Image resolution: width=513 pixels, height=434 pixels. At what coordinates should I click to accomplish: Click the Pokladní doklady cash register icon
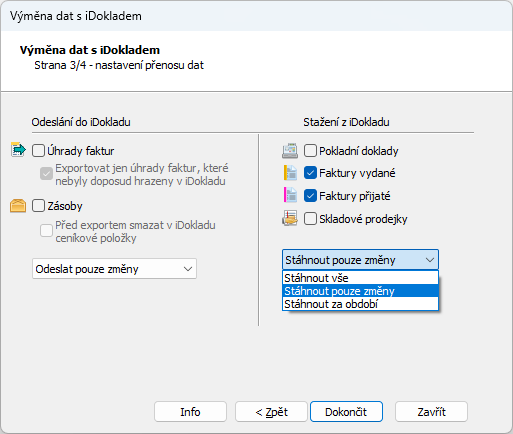290,151
